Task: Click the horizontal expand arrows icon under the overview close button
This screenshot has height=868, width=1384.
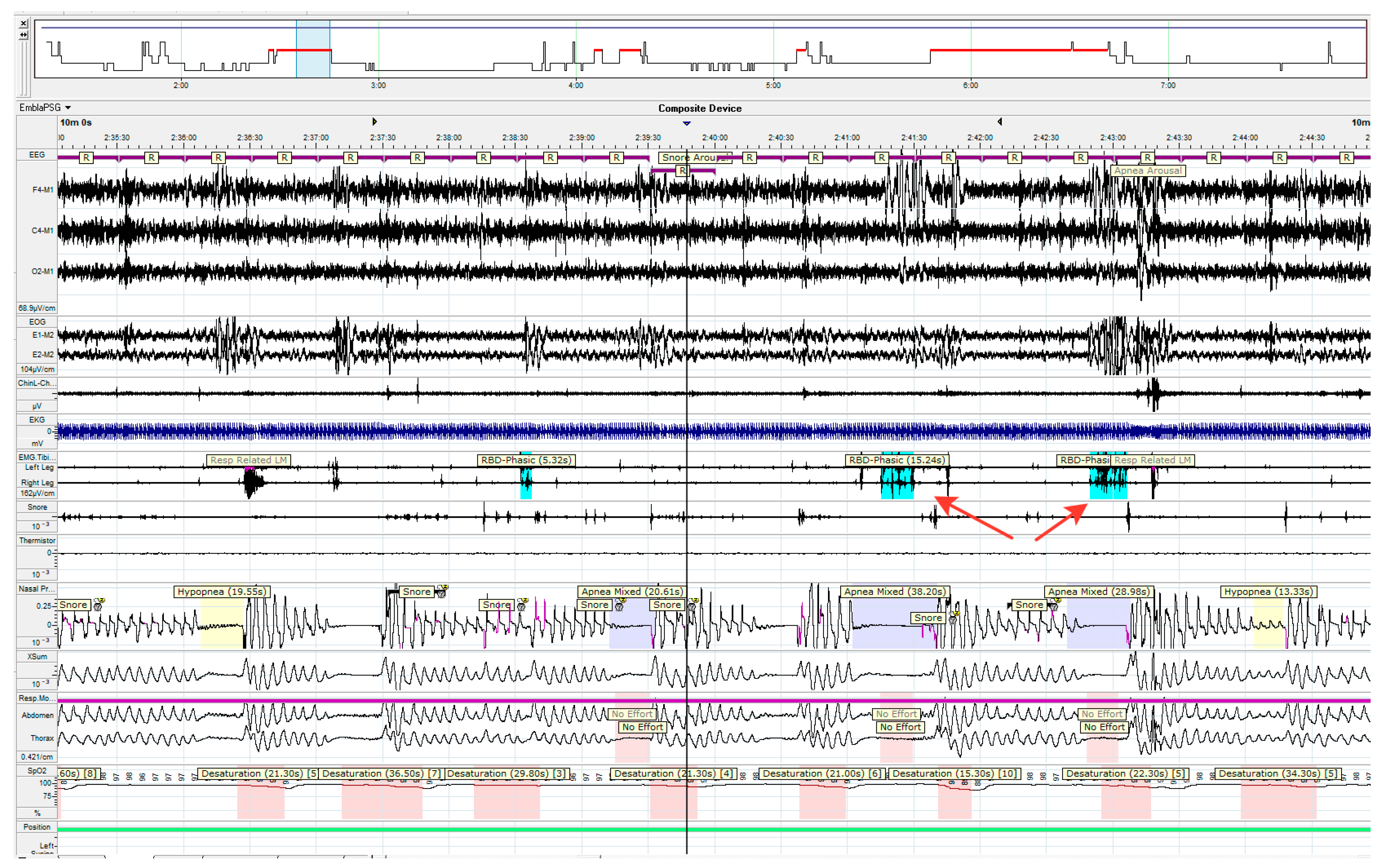Action: pyautogui.click(x=23, y=35)
